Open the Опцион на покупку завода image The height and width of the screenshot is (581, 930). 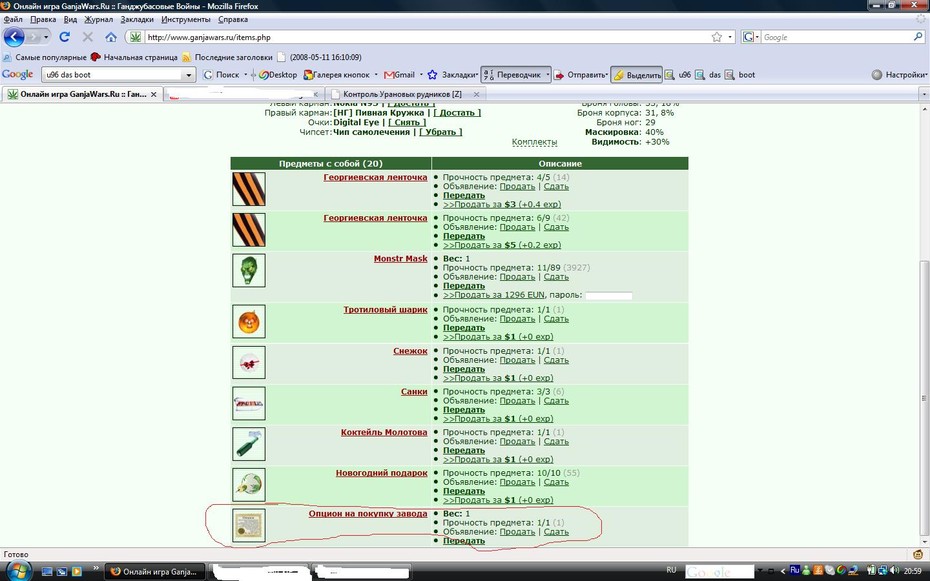(x=249, y=525)
